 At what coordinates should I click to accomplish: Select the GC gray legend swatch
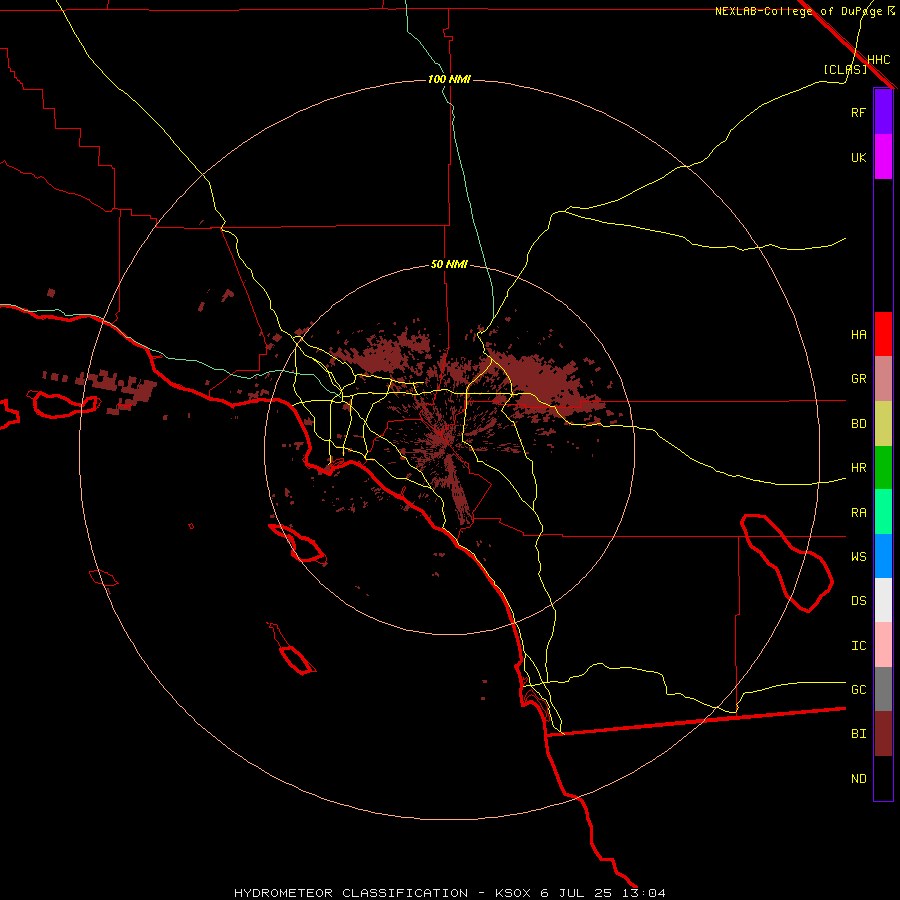coord(883,689)
